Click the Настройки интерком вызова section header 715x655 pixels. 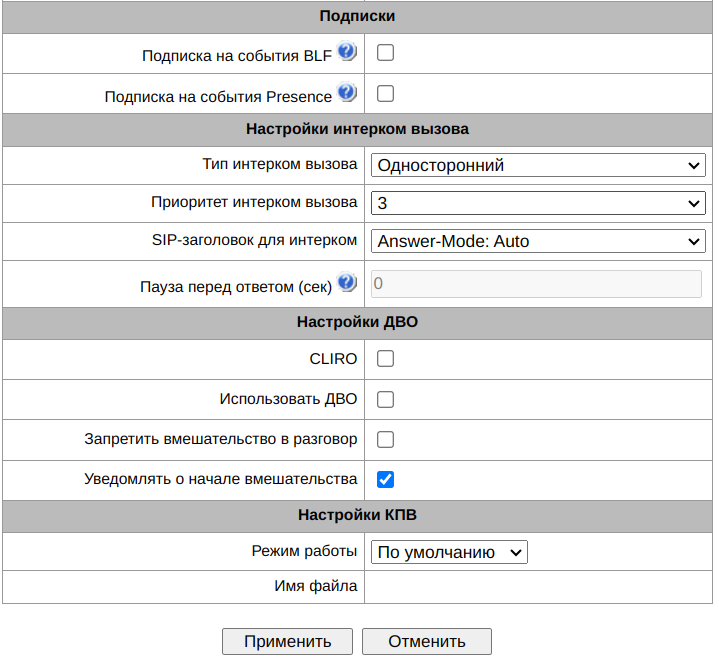(357, 128)
